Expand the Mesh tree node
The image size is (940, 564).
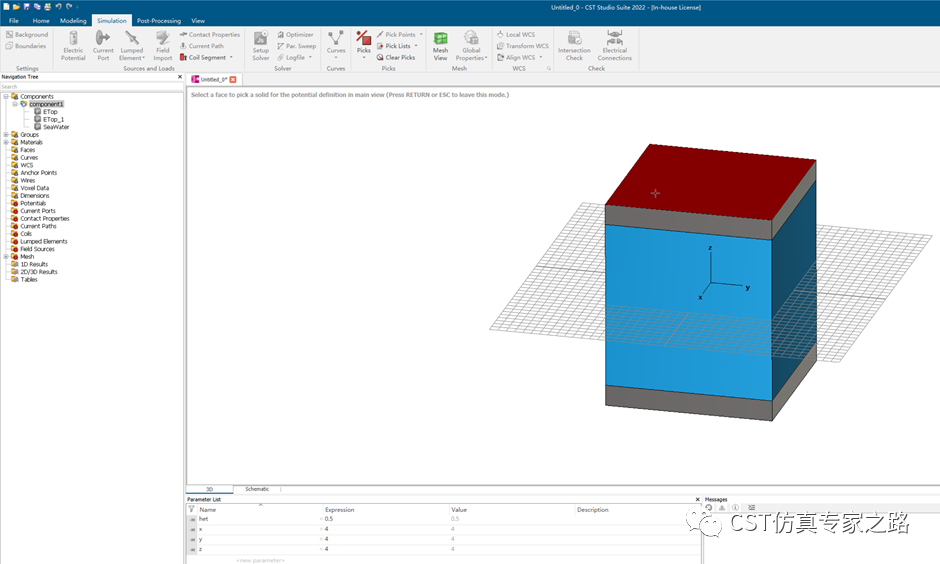[x=6, y=257]
